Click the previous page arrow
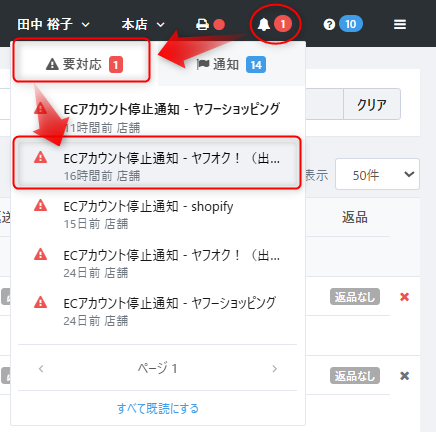436x432 pixels. pyautogui.click(x=41, y=369)
